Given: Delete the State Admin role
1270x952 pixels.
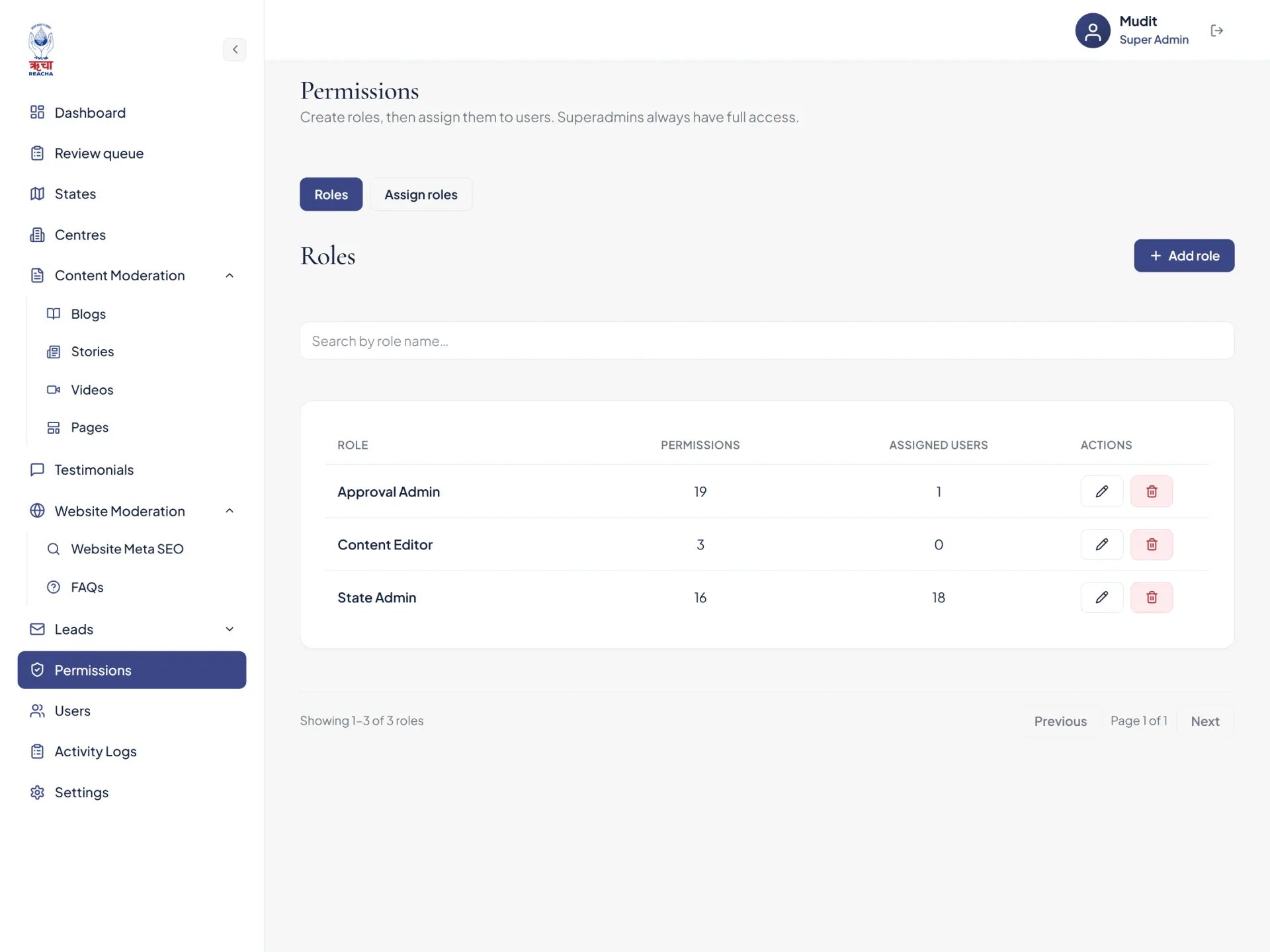Looking at the screenshot, I should pos(1151,597).
